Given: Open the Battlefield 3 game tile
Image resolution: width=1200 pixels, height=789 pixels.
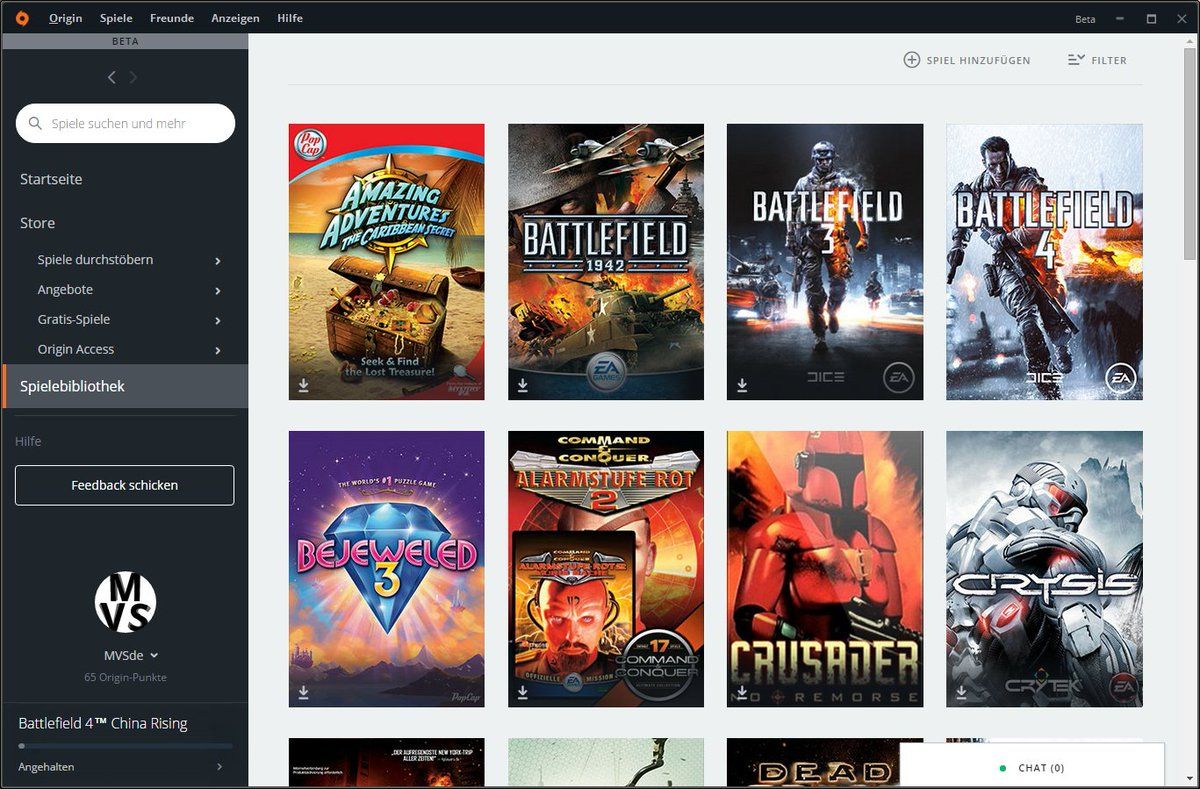Looking at the screenshot, I should tap(825, 262).
